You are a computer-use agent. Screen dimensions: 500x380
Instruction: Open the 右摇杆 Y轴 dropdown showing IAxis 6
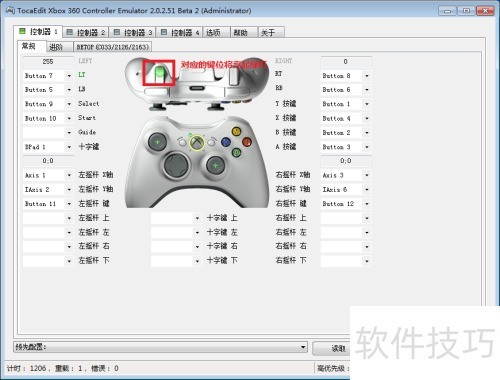pos(346,189)
